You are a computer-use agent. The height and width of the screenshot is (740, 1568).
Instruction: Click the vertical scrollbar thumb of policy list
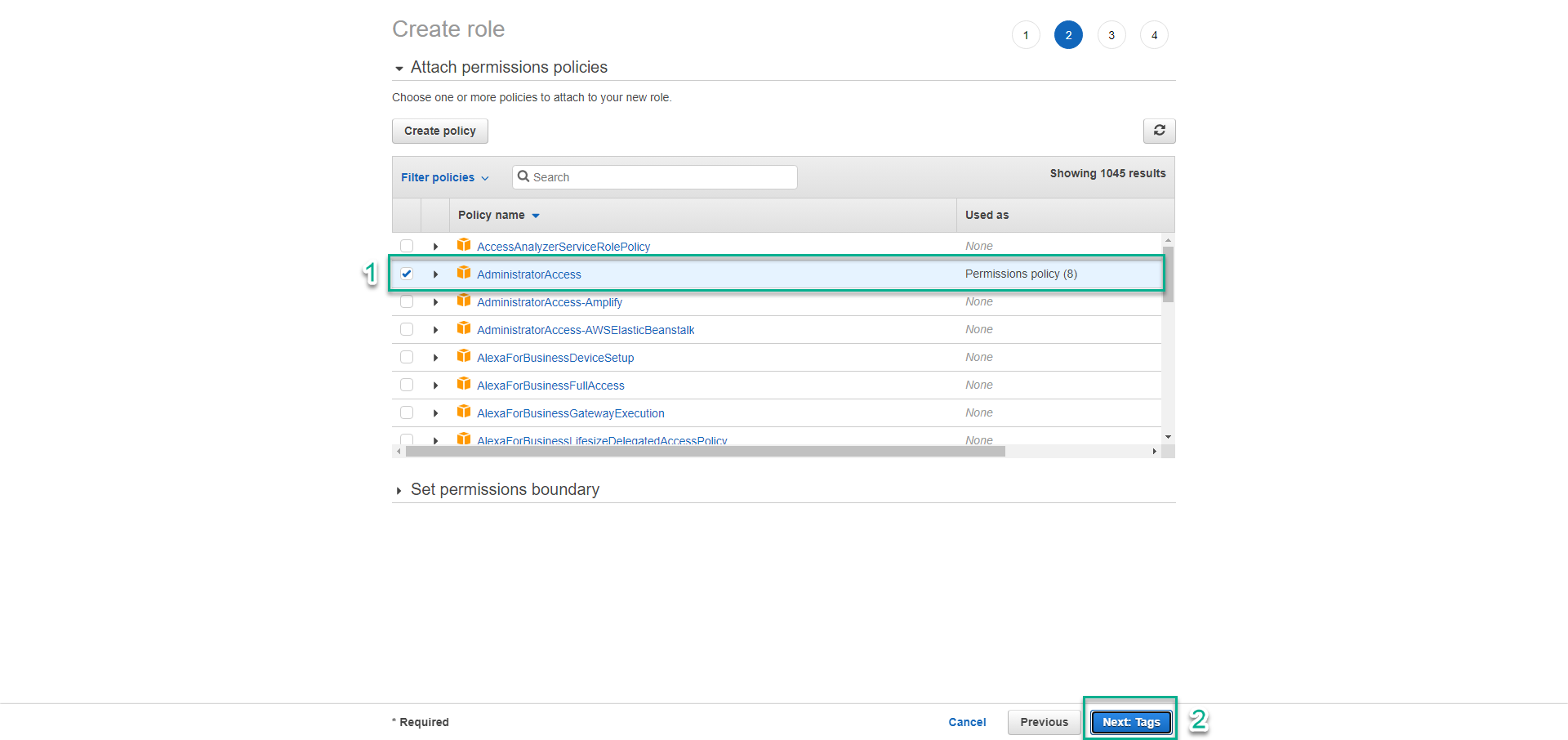click(x=1168, y=274)
